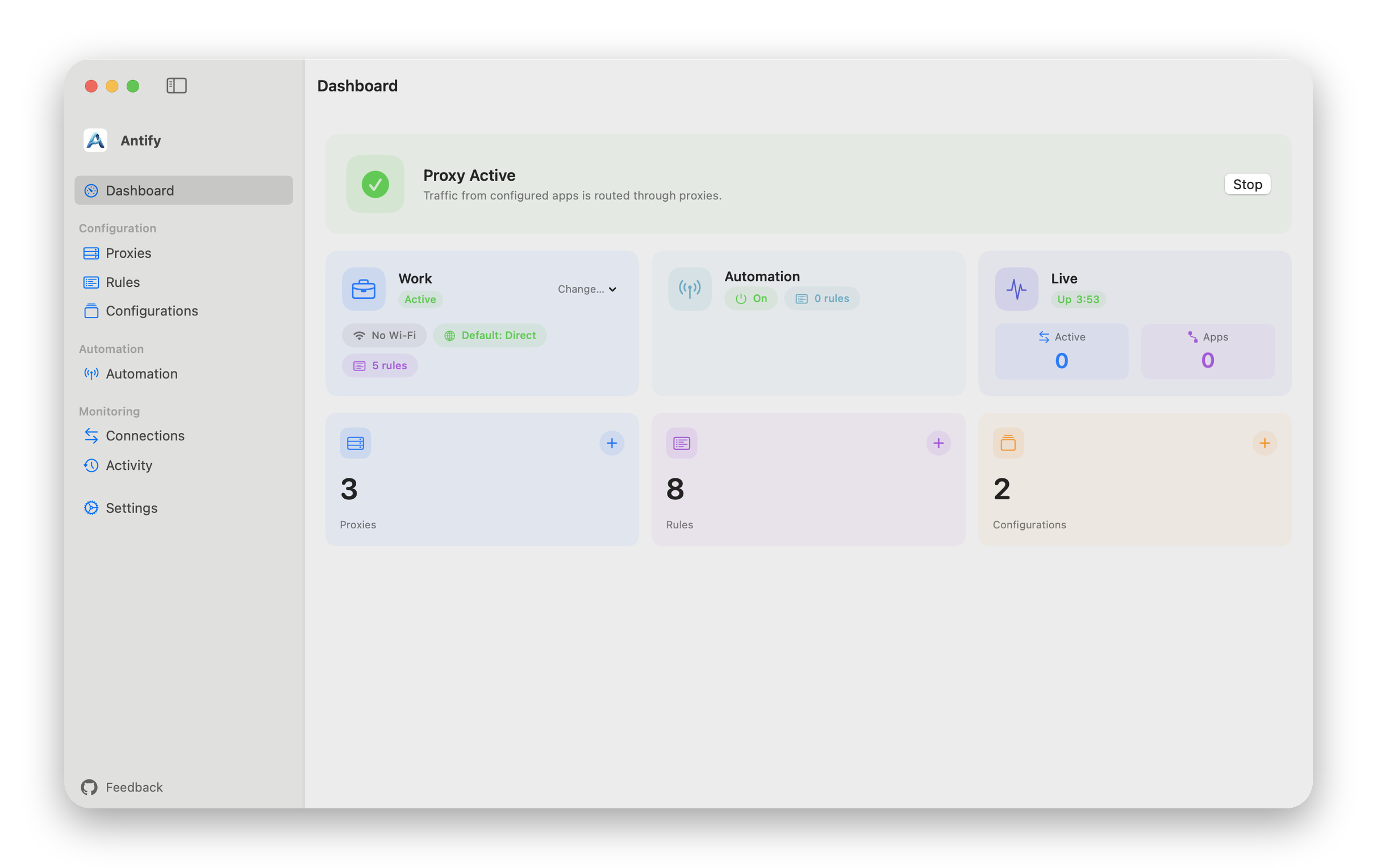This screenshot has height=868, width=1377.
Task: Click the No Wi-Fi badge
Action: pos(384,336)
